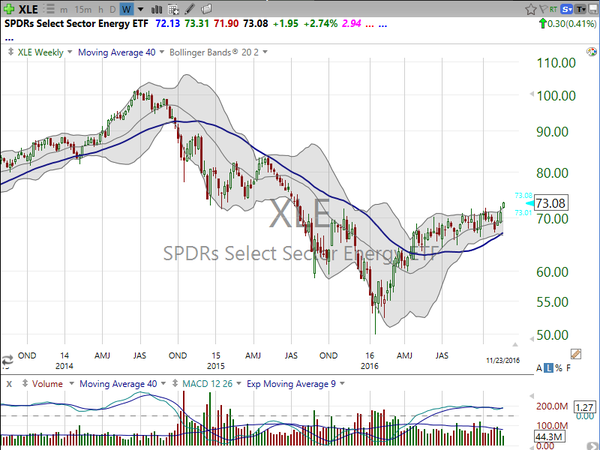Open the volume pane Moving Average 40 dropdown
Viewport: 600px width, 450px height.
coord(163,383)
